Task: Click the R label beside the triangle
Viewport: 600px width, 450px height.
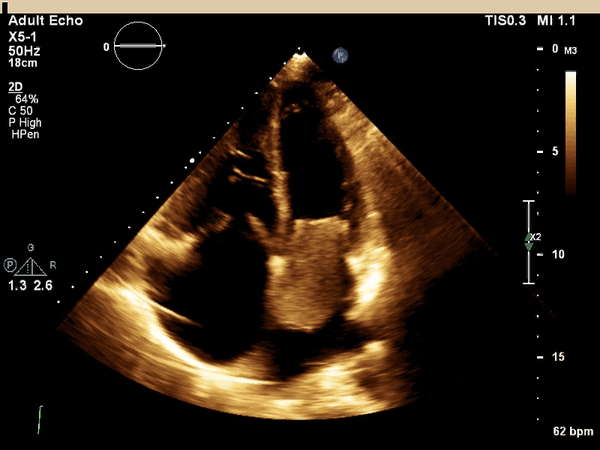Action: [x=53, y=267]
